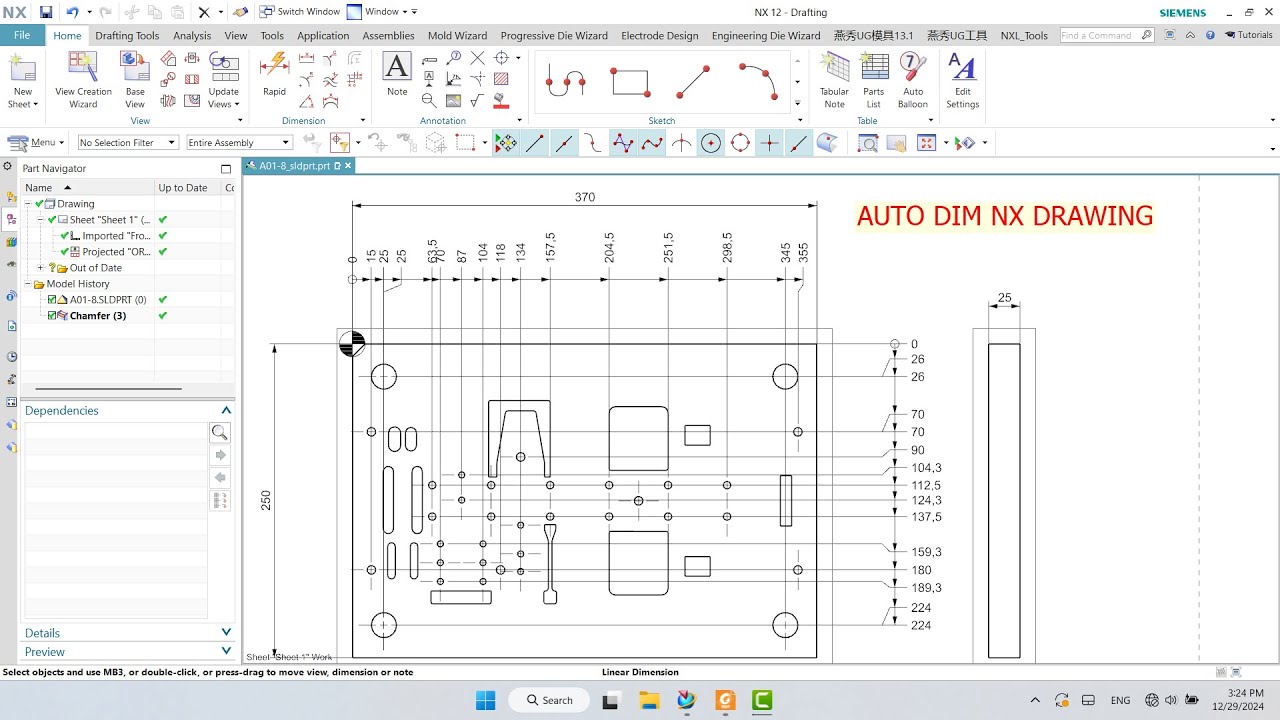The width and height of the screenshot is (1280, 720).
Task: Toggle the Arc Center snap point
Action: coord(711,143)
